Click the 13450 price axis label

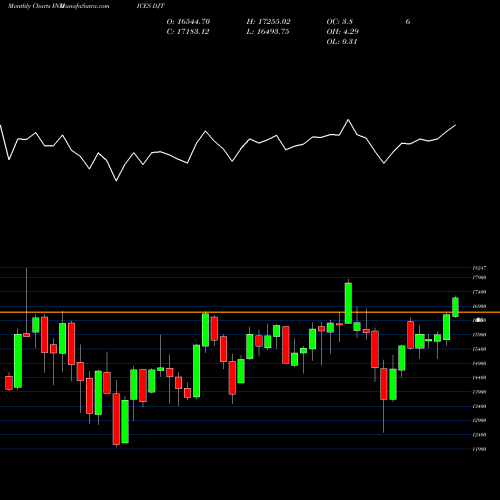coord(479,406)
